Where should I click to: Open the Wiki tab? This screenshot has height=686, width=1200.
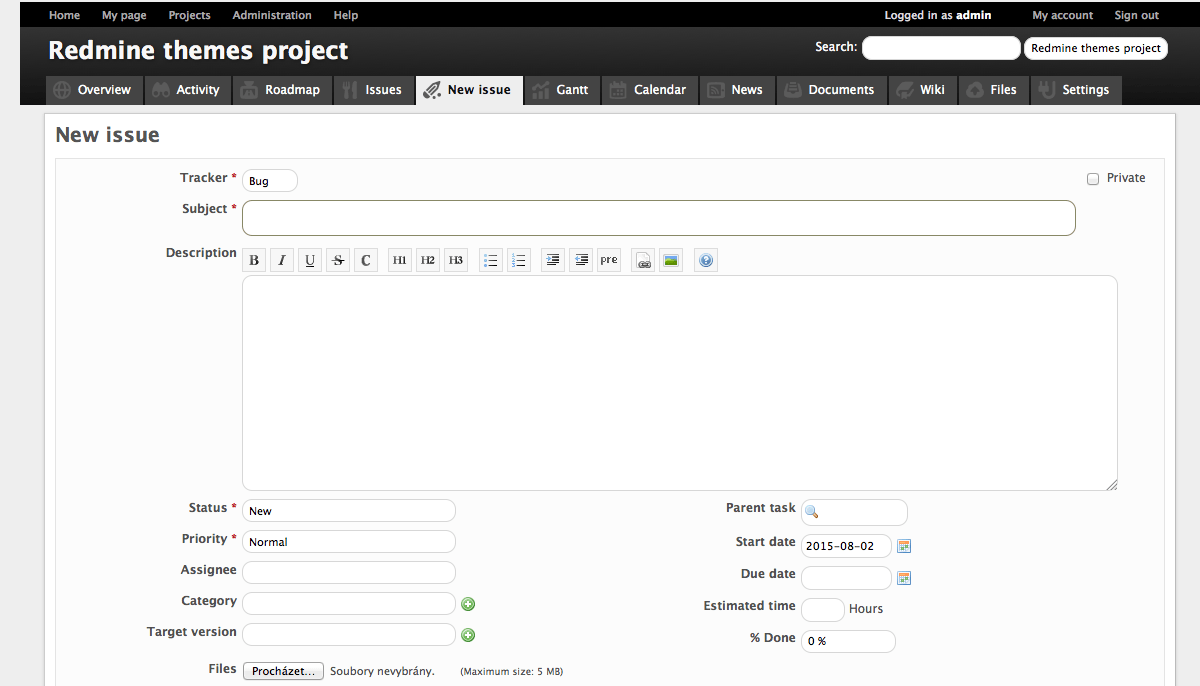pos(921,90)
